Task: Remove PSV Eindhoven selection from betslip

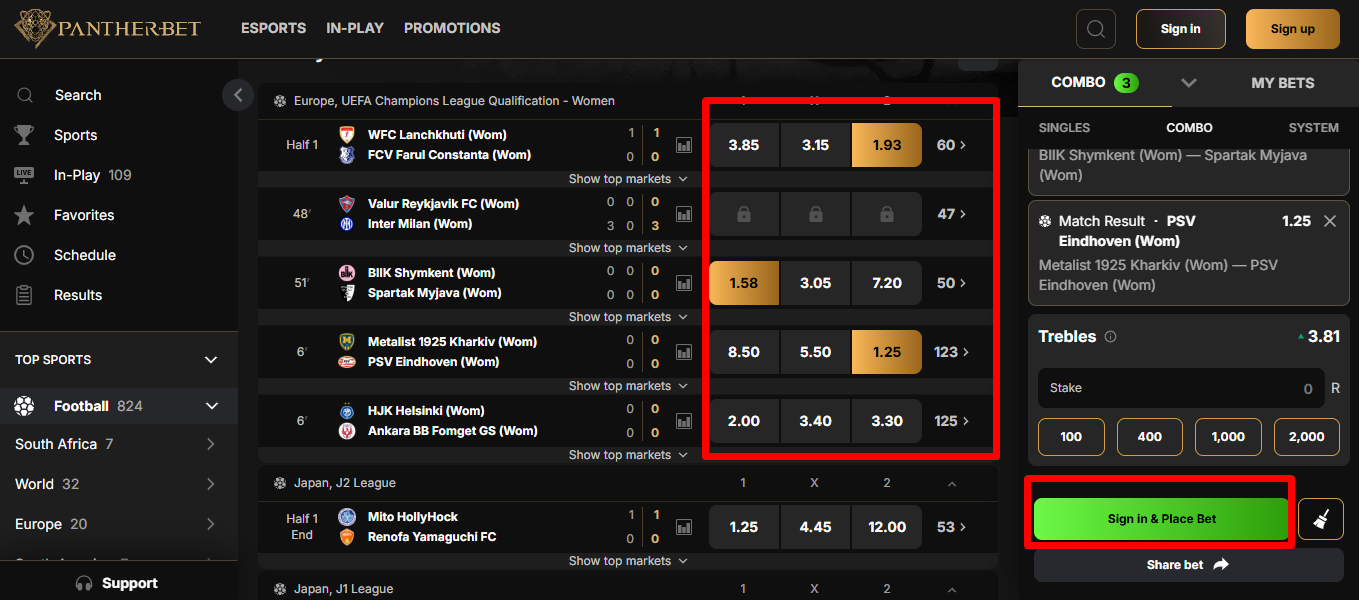Action: [x=1329, y=221]
